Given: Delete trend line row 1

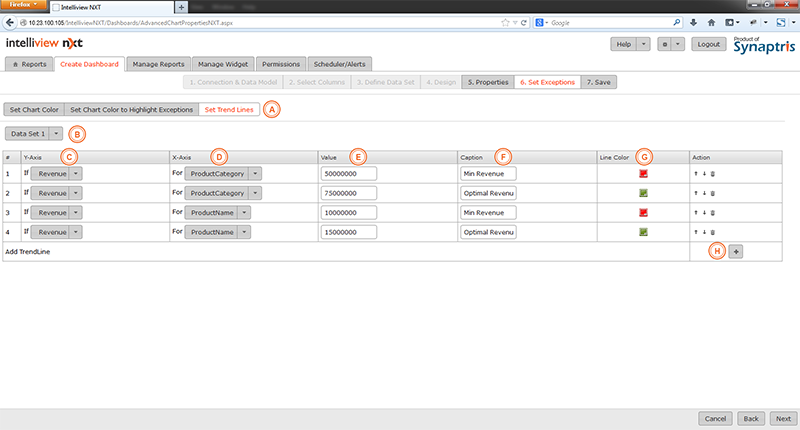Looking at the screenshot, I should click(x=712, y=173).
